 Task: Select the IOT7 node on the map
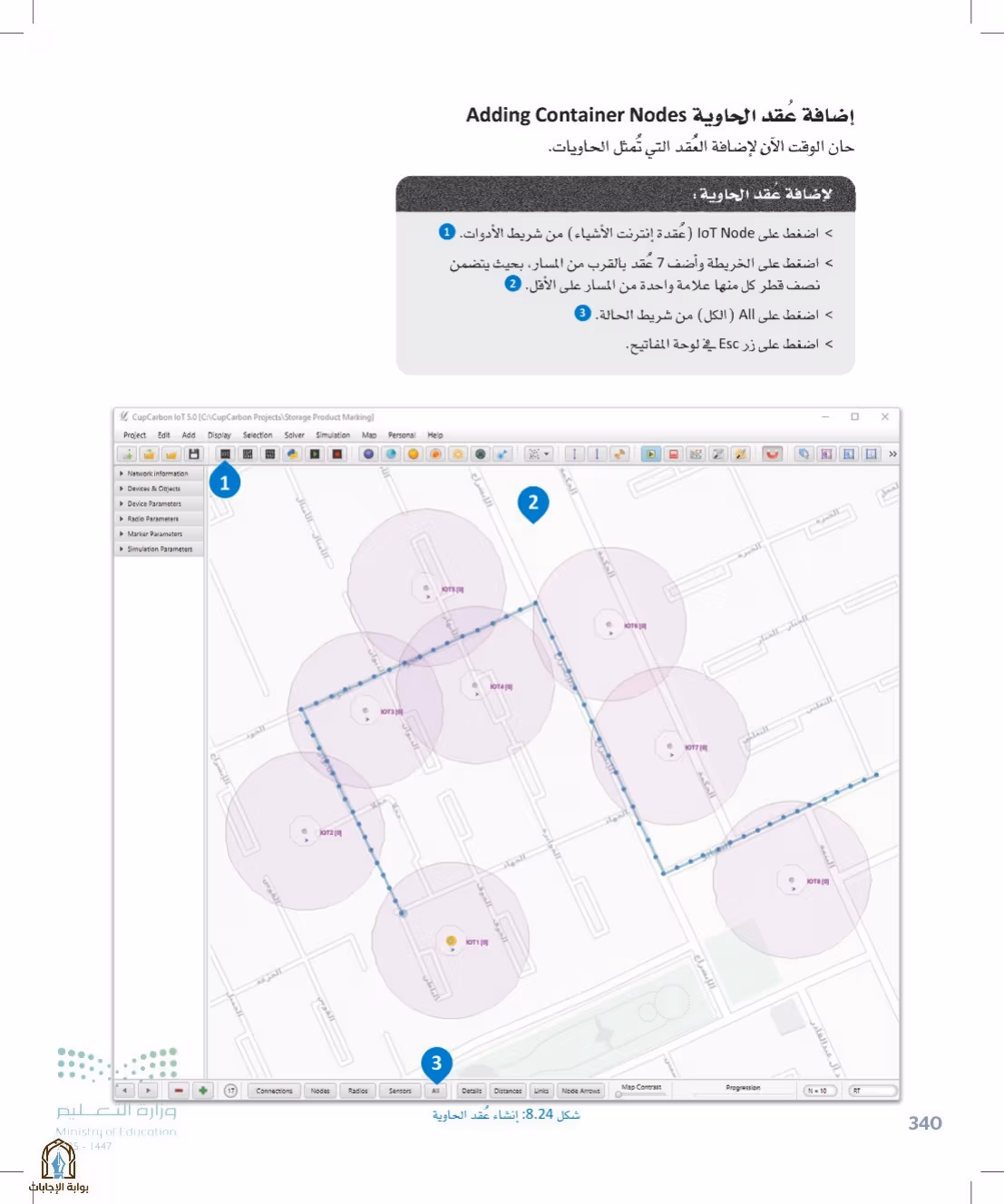(669, 747)
